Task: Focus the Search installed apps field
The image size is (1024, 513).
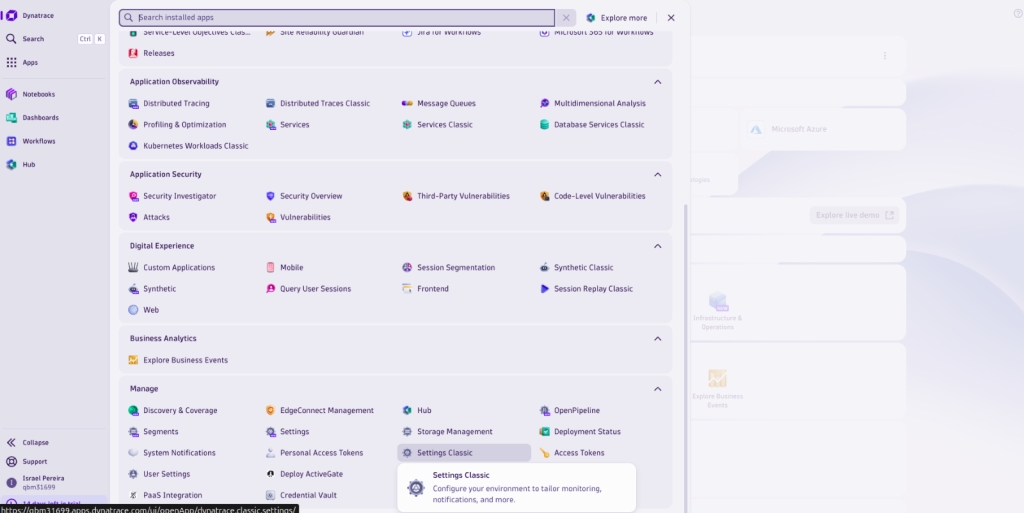Action: pyautogui.click(x=340, y=18)
